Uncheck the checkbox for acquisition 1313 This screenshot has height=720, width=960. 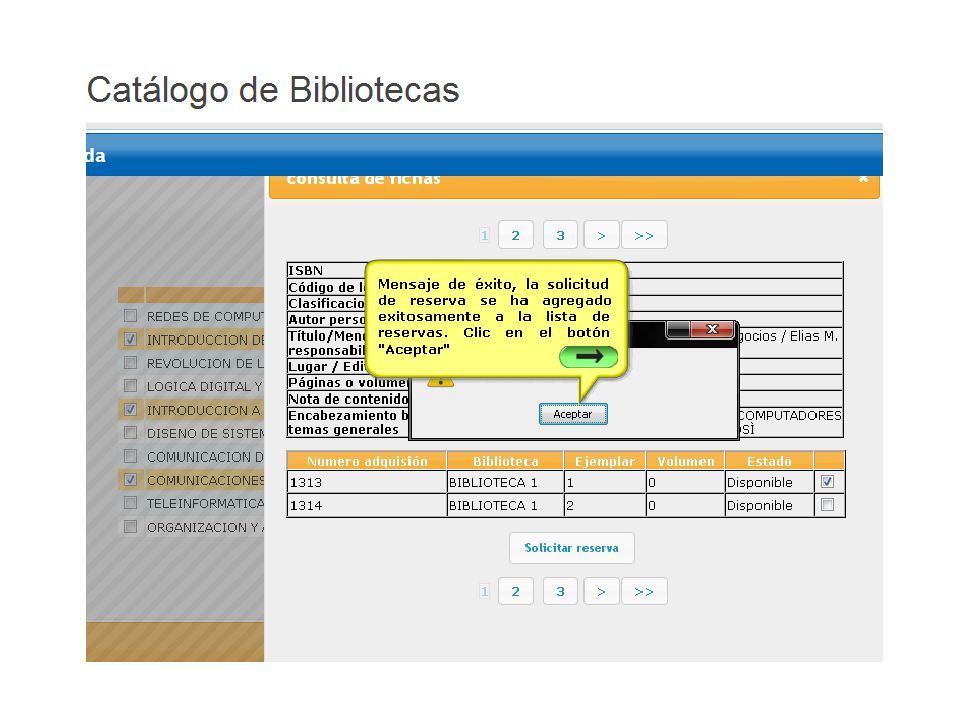tap(827, 482)
